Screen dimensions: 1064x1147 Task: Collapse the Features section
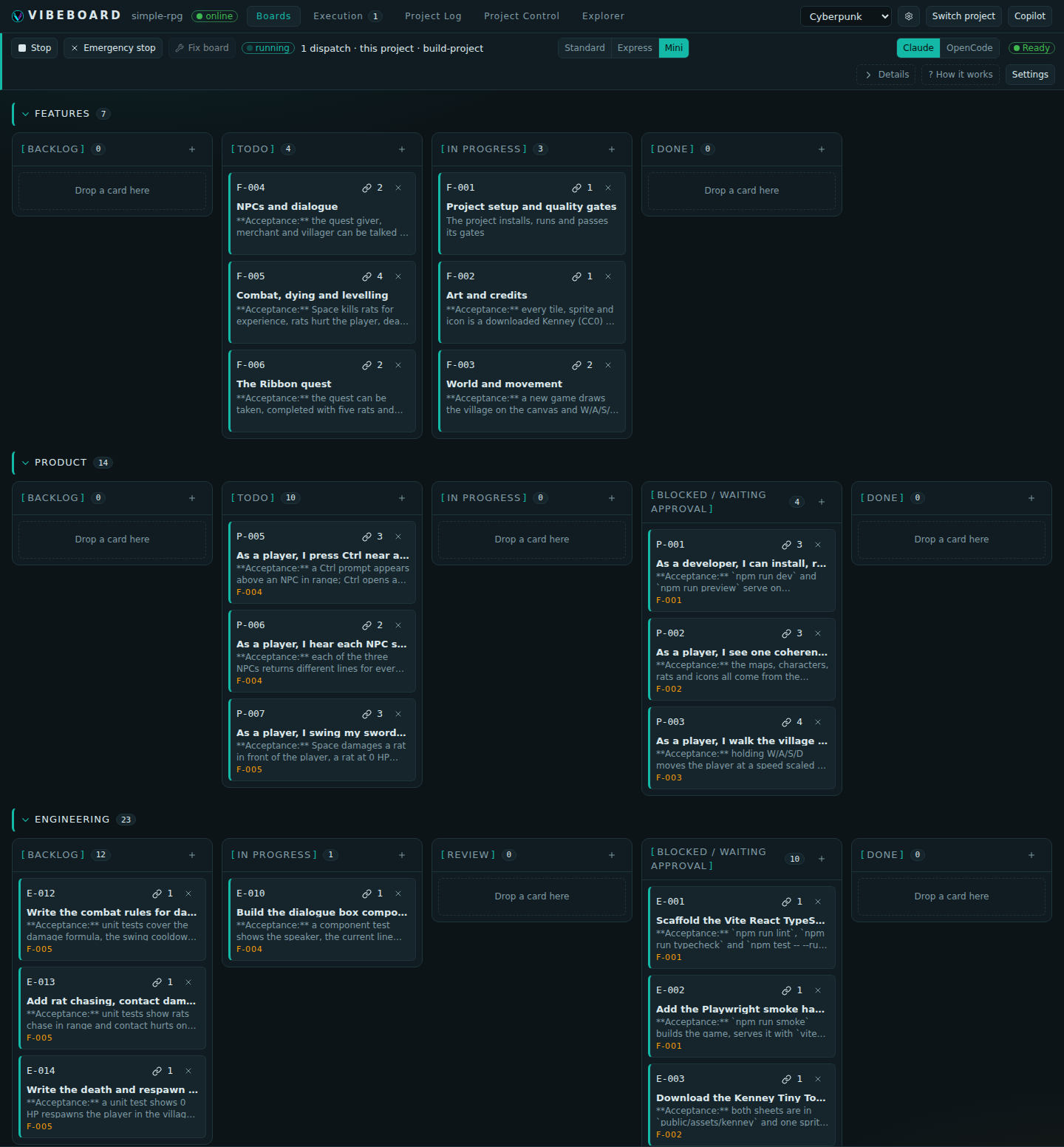click(x=26, y=114)
